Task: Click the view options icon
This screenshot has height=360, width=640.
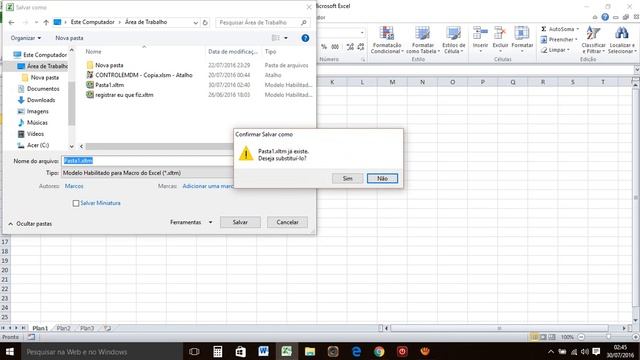Action: click(x=276, y=38)
